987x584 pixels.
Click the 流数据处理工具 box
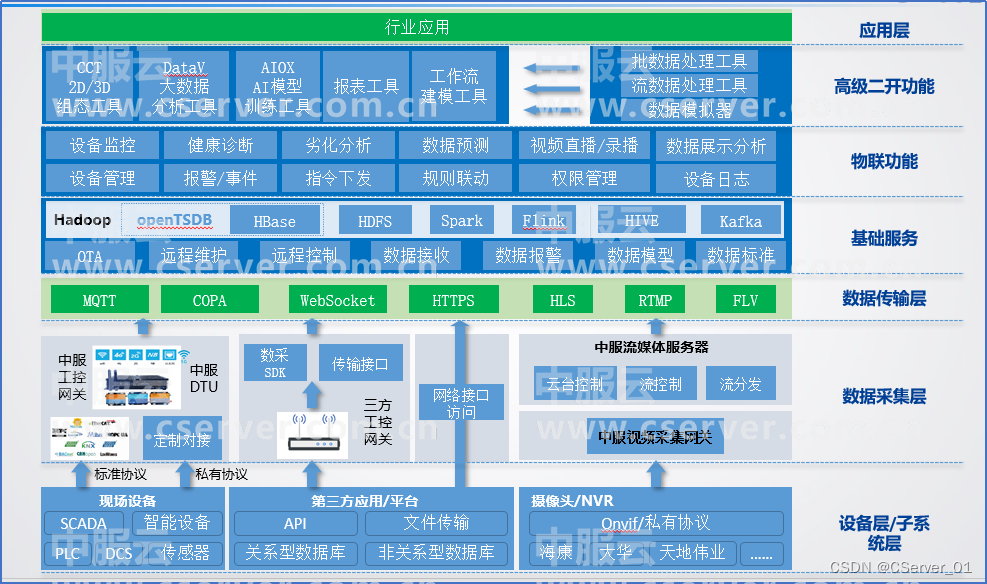689,85
